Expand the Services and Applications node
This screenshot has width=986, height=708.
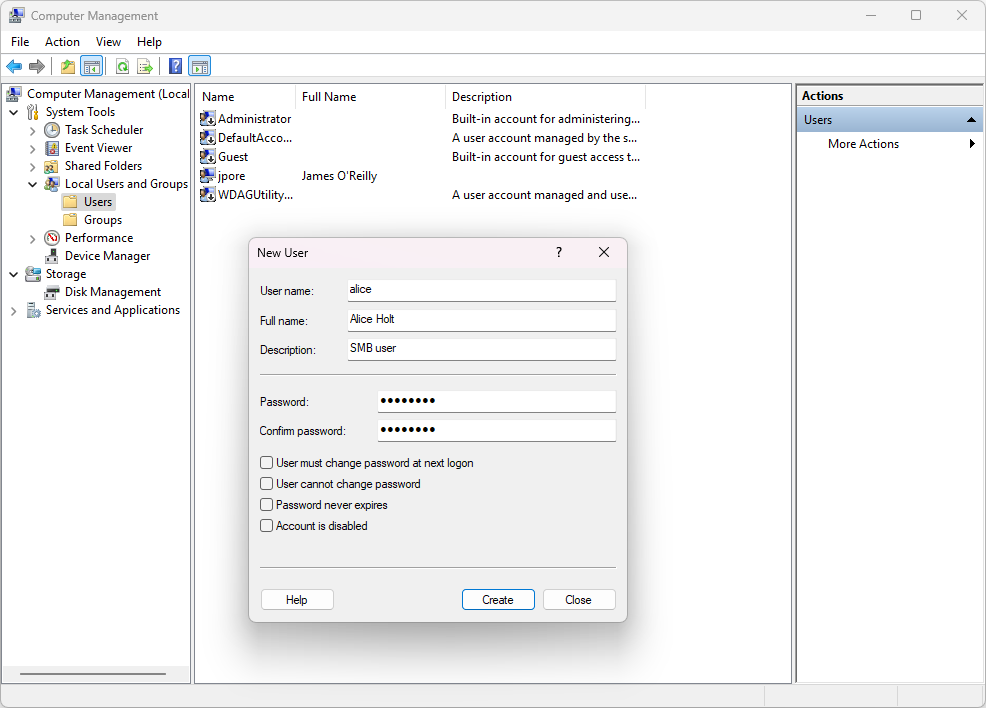(x=14, y=311)
